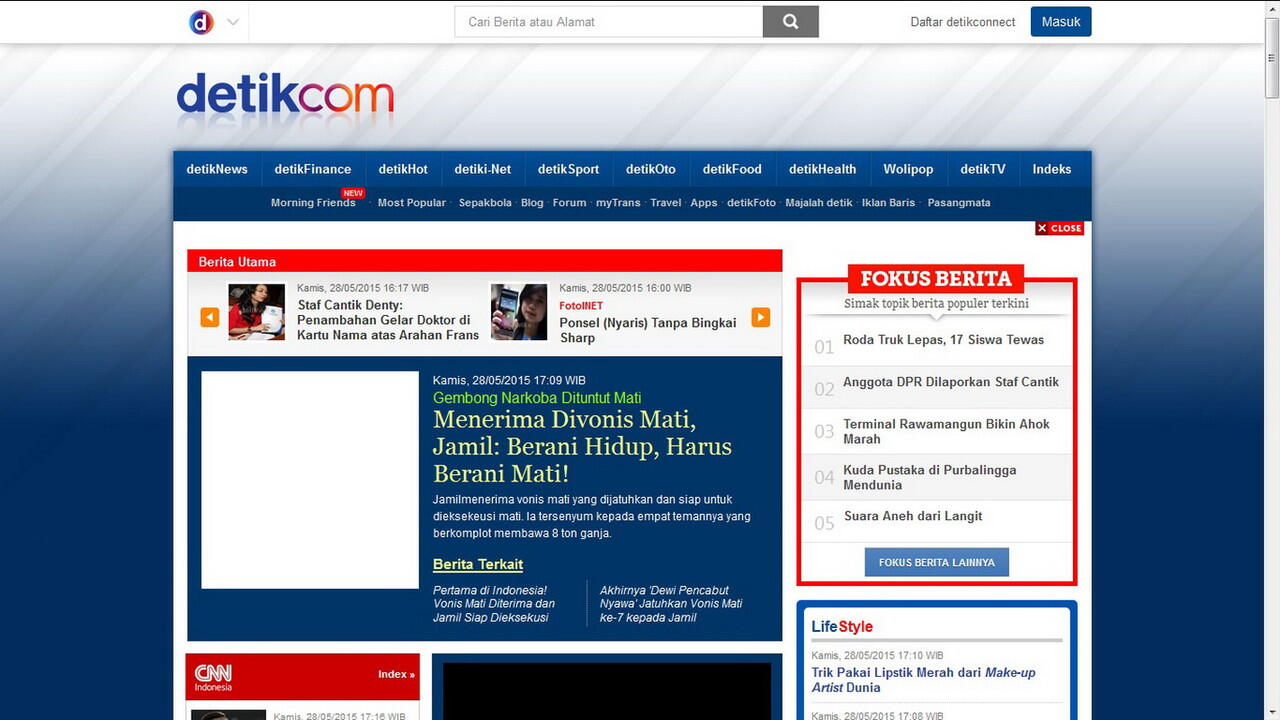
Task: Open 'Trik Pakai Lipstik Merah' article
Action: [x=923, y=680]
